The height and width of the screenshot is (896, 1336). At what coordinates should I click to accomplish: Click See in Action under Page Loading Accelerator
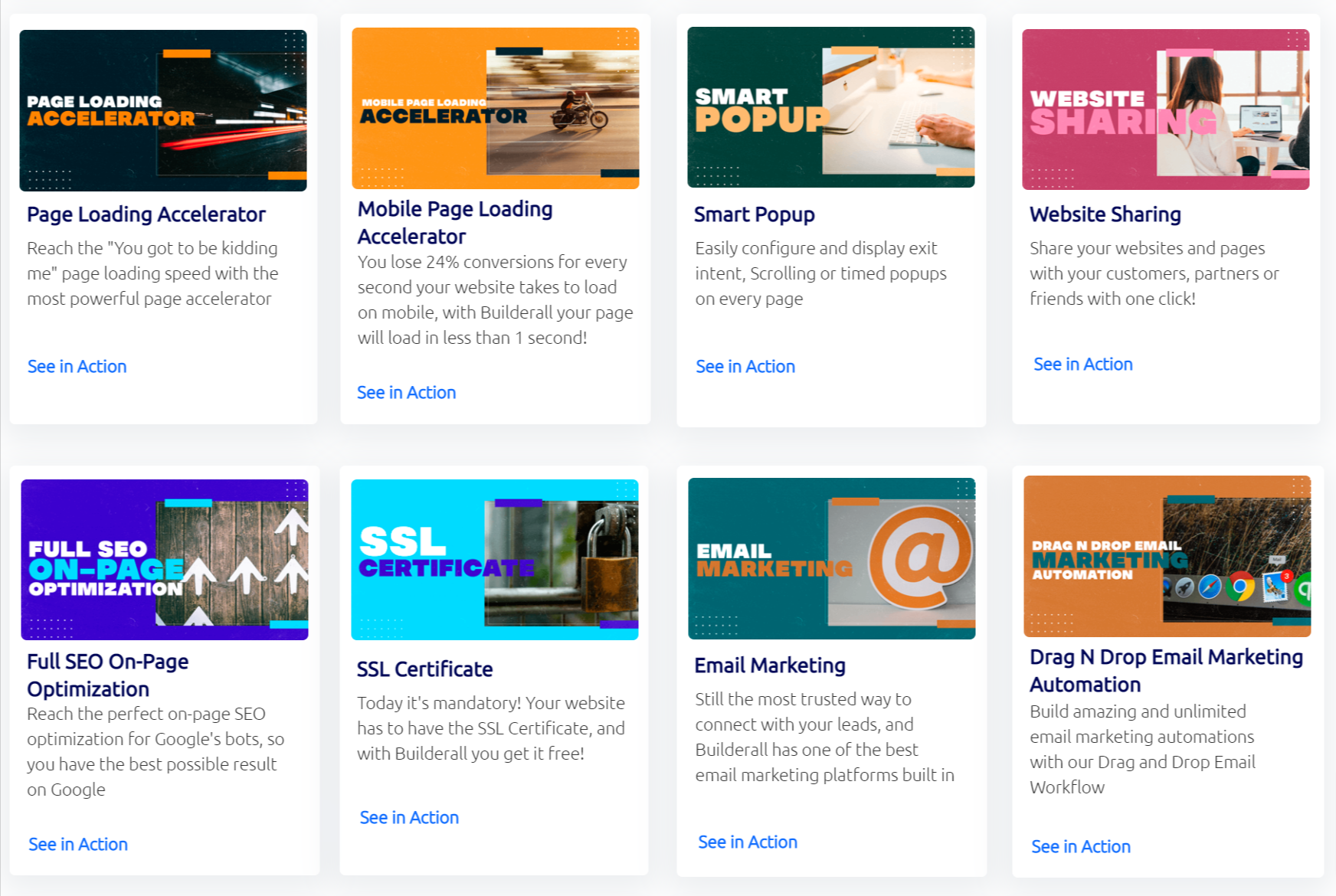pyautogui.click(x=77, y=367)
